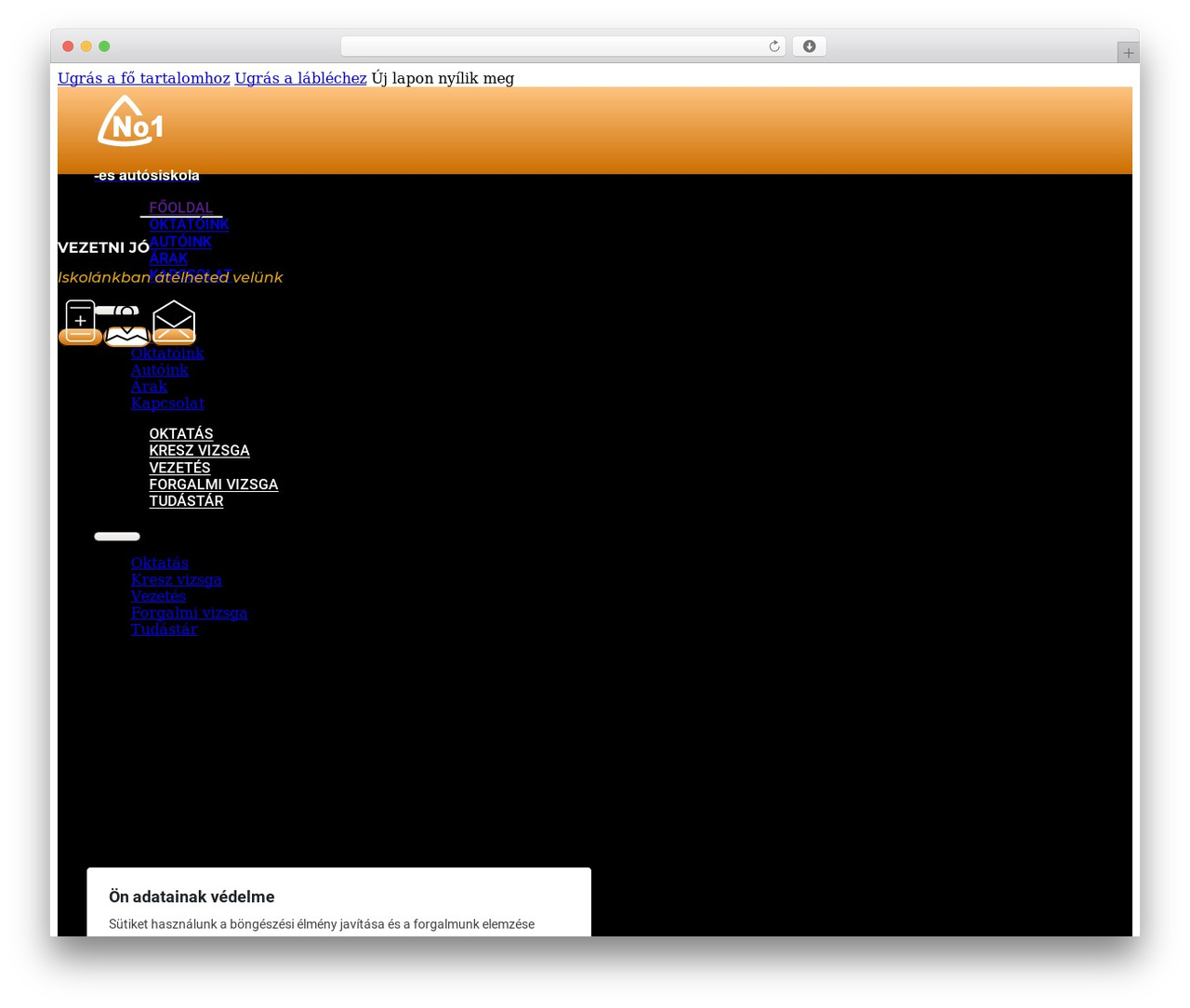
Task: Open the VEZETÉS menu entry
Action: 179,468
